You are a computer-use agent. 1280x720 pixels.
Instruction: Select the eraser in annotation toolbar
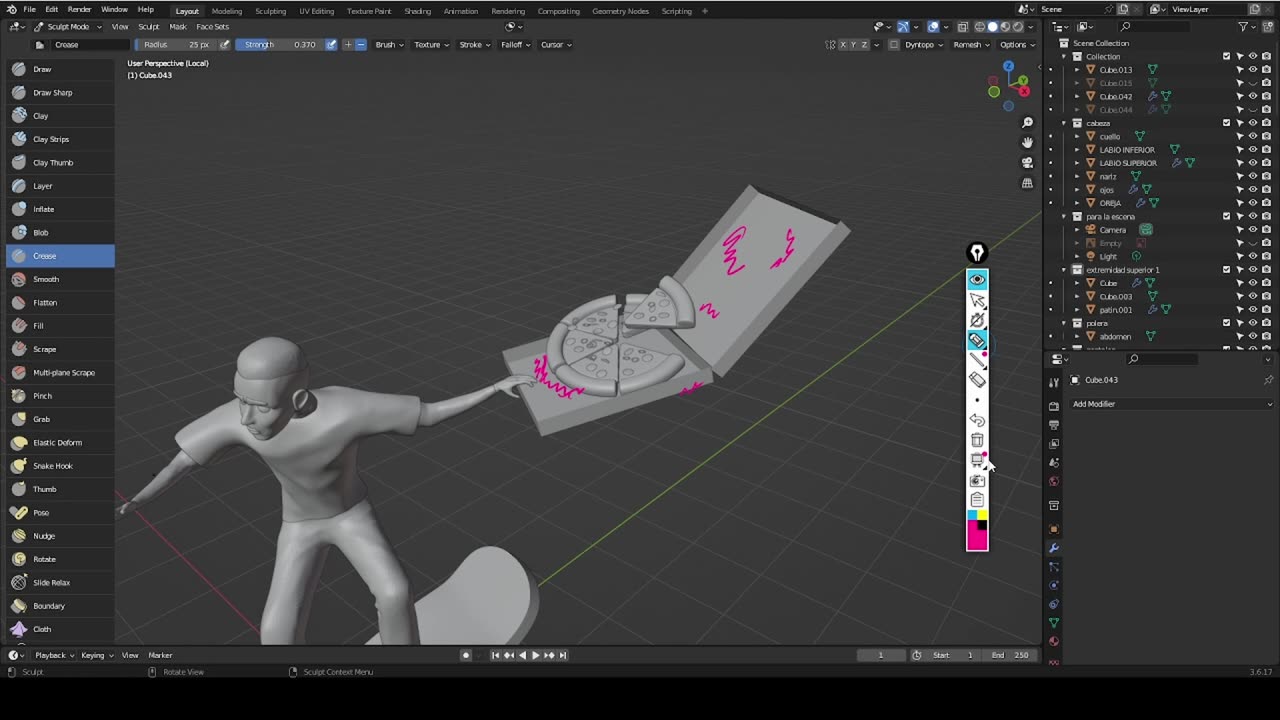pos(977,380)
